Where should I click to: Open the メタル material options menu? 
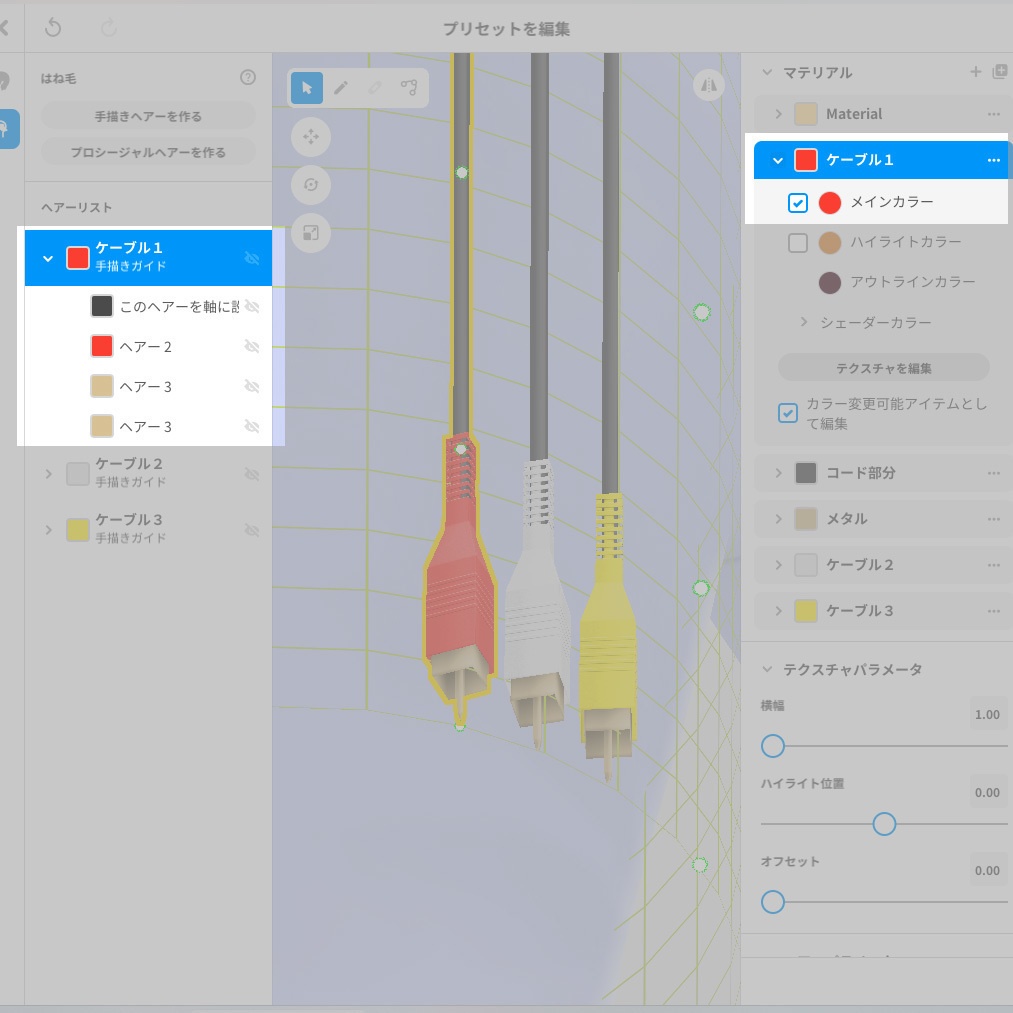click(994, 519)
